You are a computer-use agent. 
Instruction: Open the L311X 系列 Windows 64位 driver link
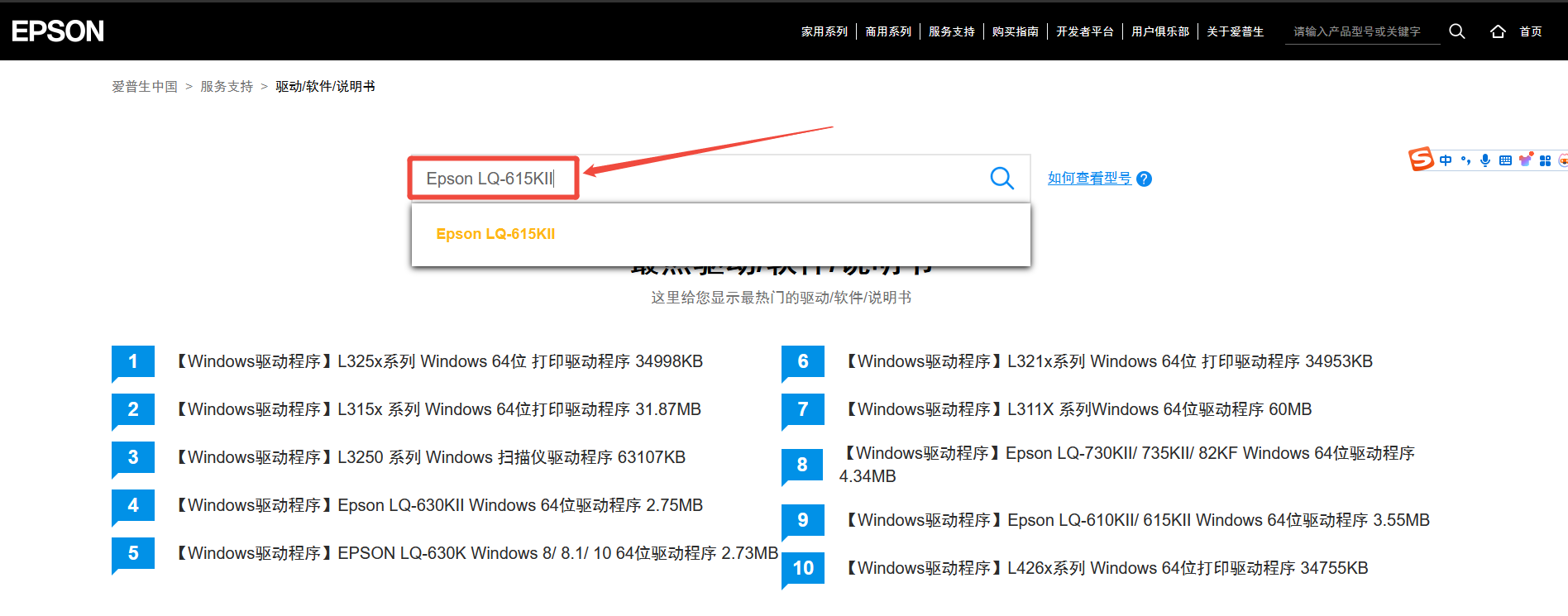coord(1077,409)
